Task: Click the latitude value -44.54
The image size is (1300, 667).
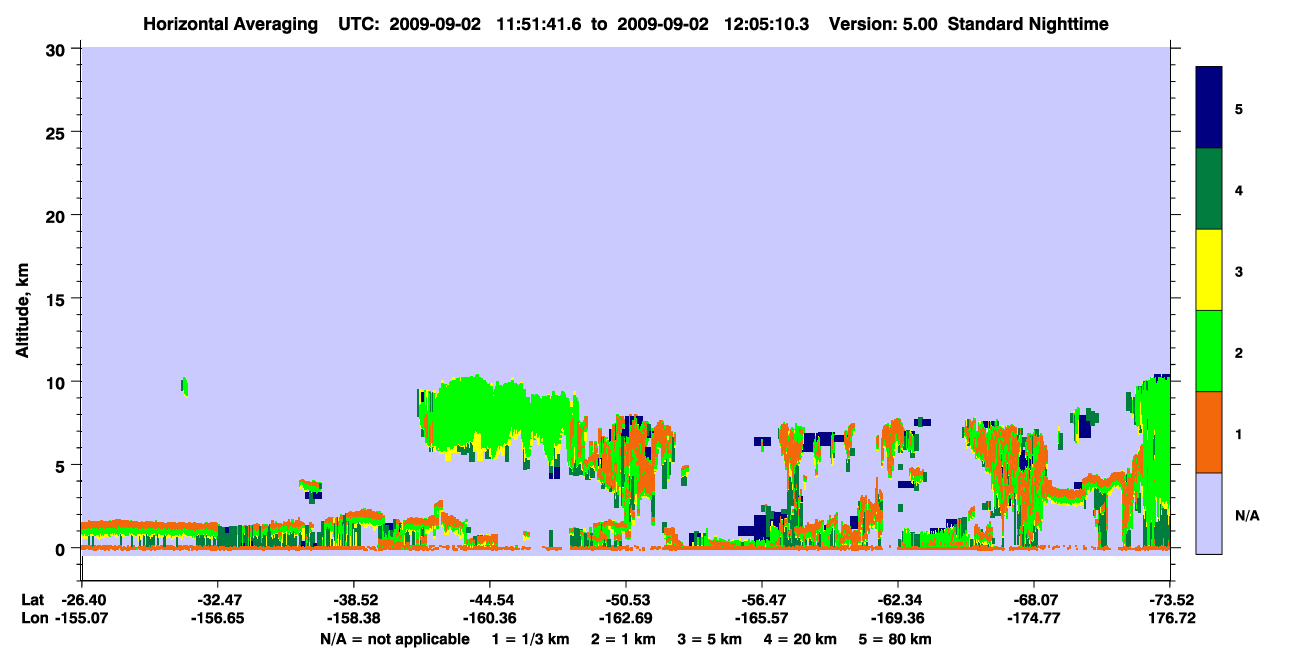Action: point(489,600)
